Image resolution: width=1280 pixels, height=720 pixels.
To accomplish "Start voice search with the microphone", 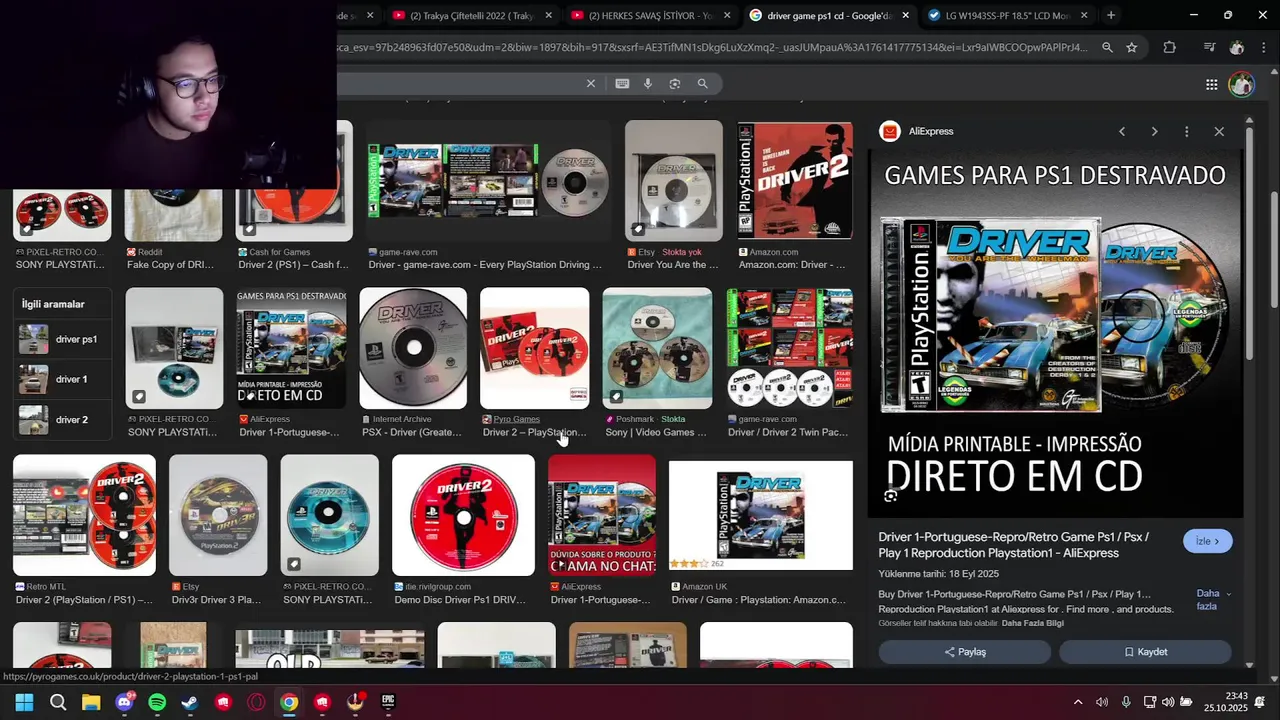I will (x=648, y=84).
